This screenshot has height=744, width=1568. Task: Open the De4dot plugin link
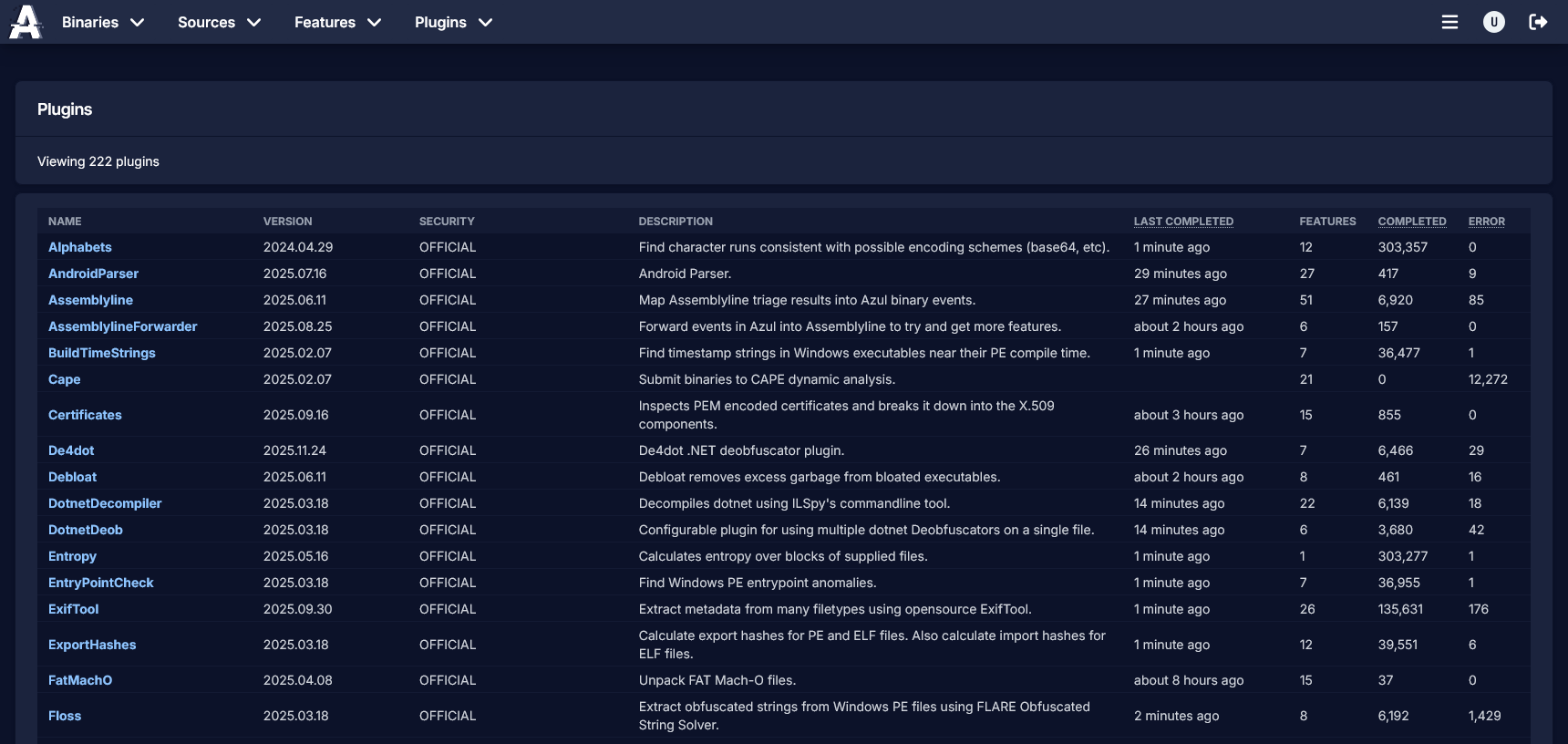pos(71,450)
